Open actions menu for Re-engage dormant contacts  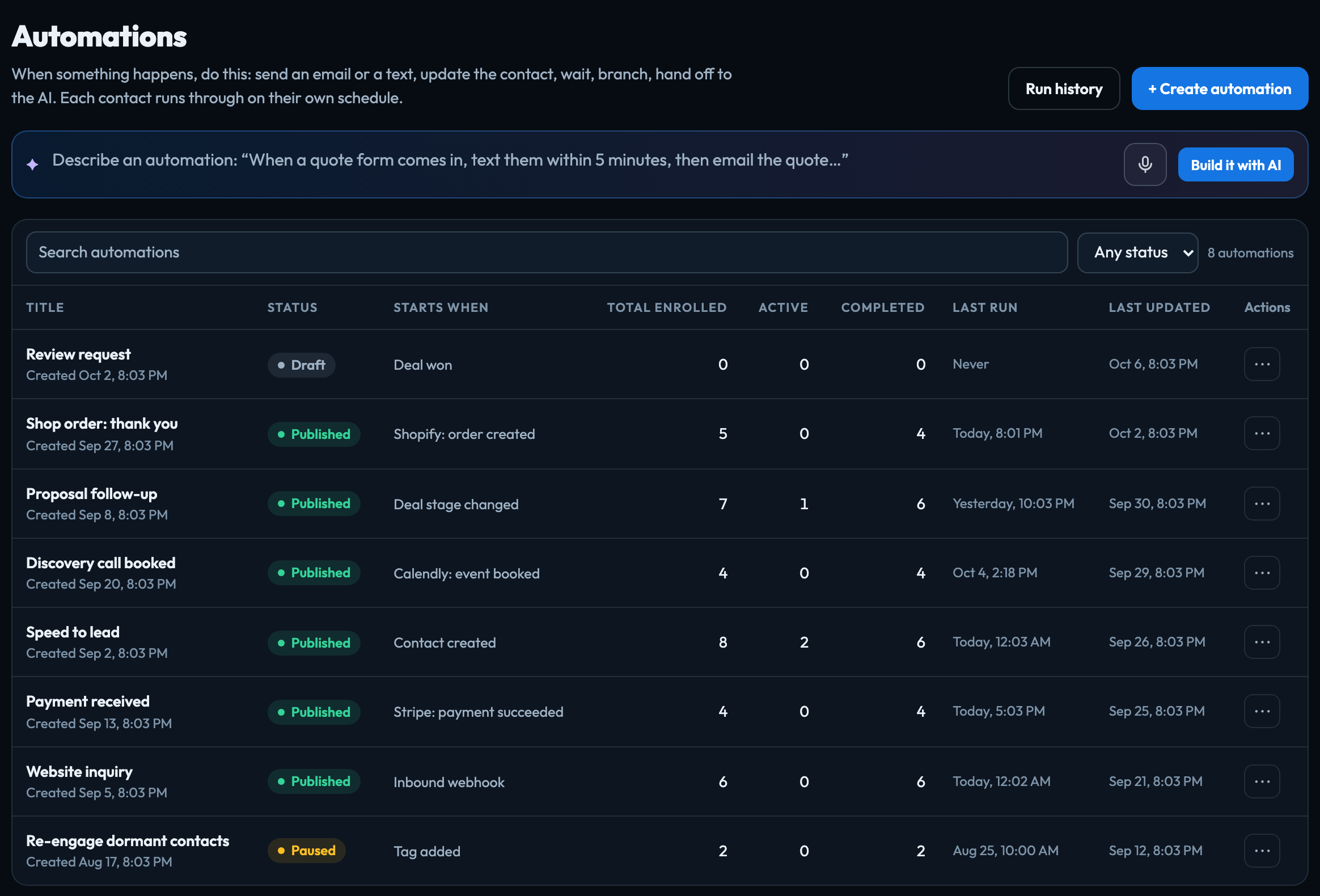tap(1262, 851)
